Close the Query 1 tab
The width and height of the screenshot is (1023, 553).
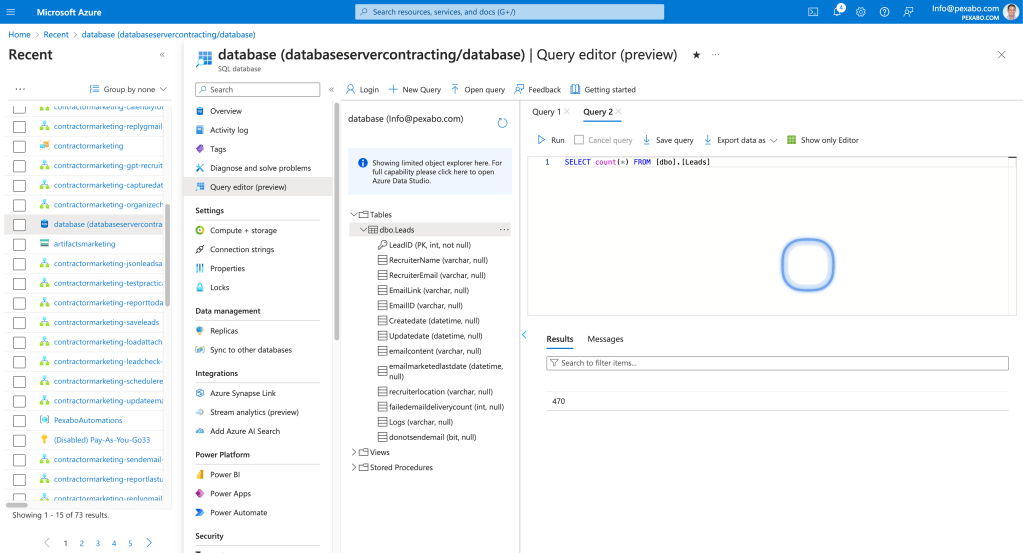[567, 112]
